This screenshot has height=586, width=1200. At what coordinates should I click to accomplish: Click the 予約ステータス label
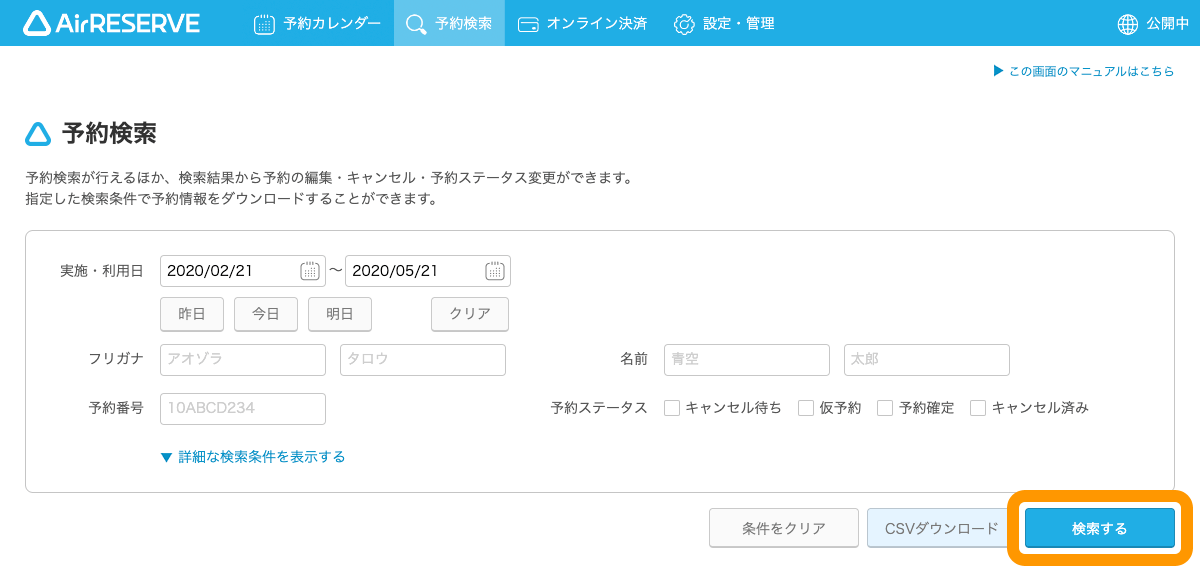pyautogui.click(x=599, y=408)
